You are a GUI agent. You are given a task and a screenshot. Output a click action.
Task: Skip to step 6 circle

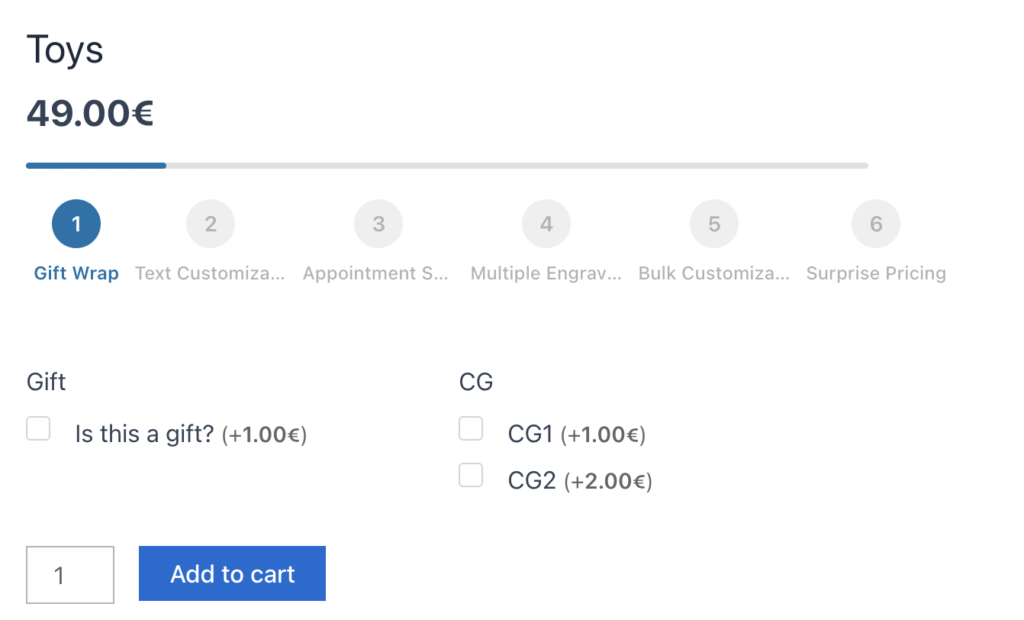pos(876,224)
